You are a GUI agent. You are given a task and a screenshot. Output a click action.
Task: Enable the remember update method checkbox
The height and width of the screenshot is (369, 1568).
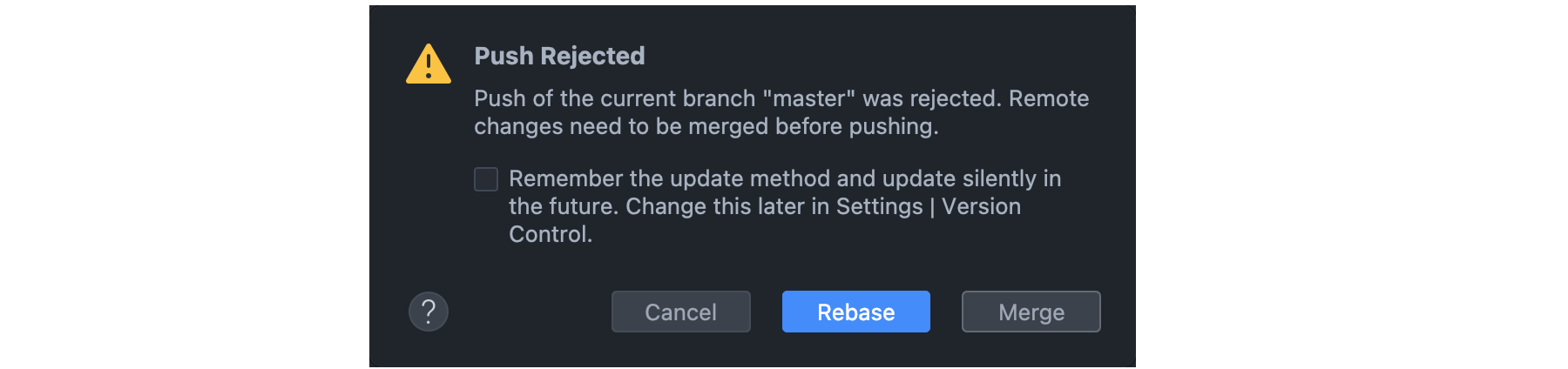pyautogui.click(x=486, y=179)
